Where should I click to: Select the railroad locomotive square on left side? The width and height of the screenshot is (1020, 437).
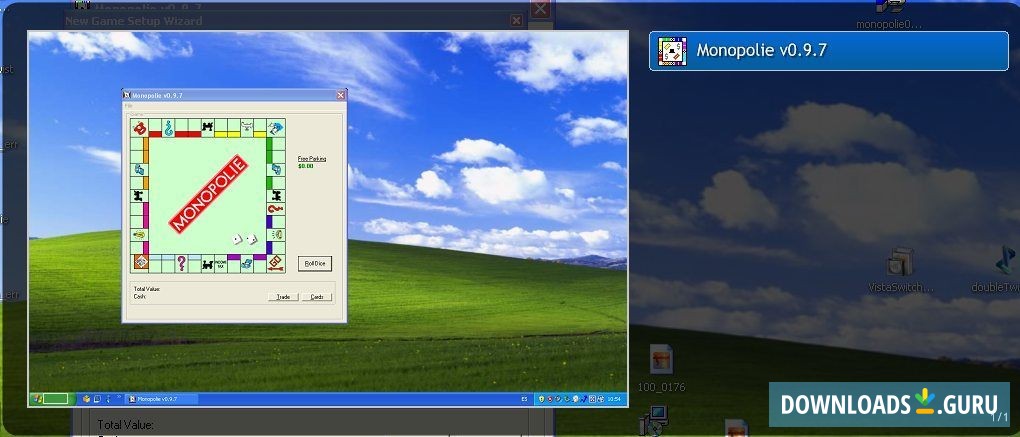(x=139, y=196)
